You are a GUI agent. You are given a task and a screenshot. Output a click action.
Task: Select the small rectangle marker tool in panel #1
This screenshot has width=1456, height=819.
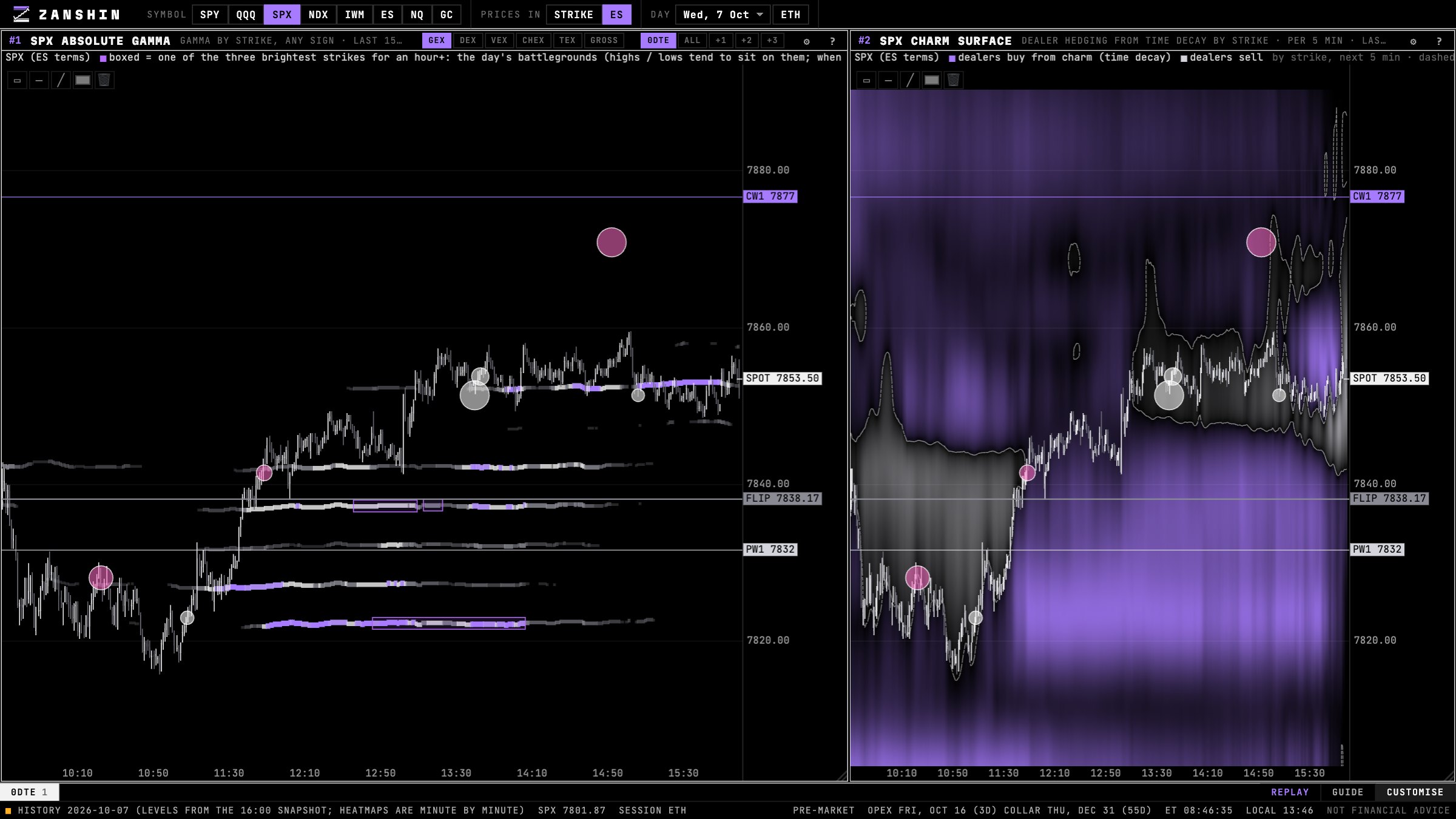17,80
